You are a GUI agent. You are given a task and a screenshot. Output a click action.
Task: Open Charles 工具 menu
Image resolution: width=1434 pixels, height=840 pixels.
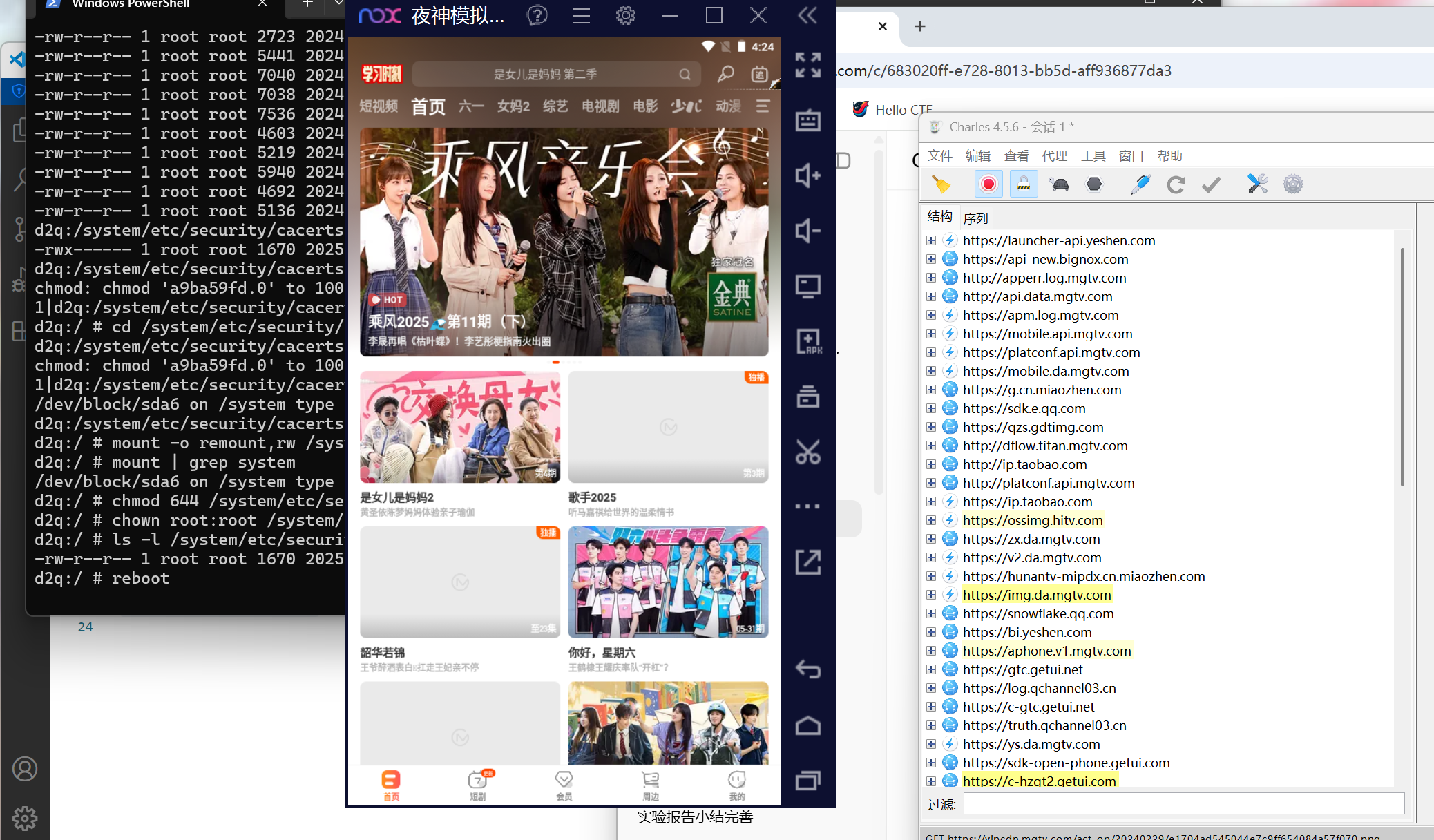[x=1093, y=156]
